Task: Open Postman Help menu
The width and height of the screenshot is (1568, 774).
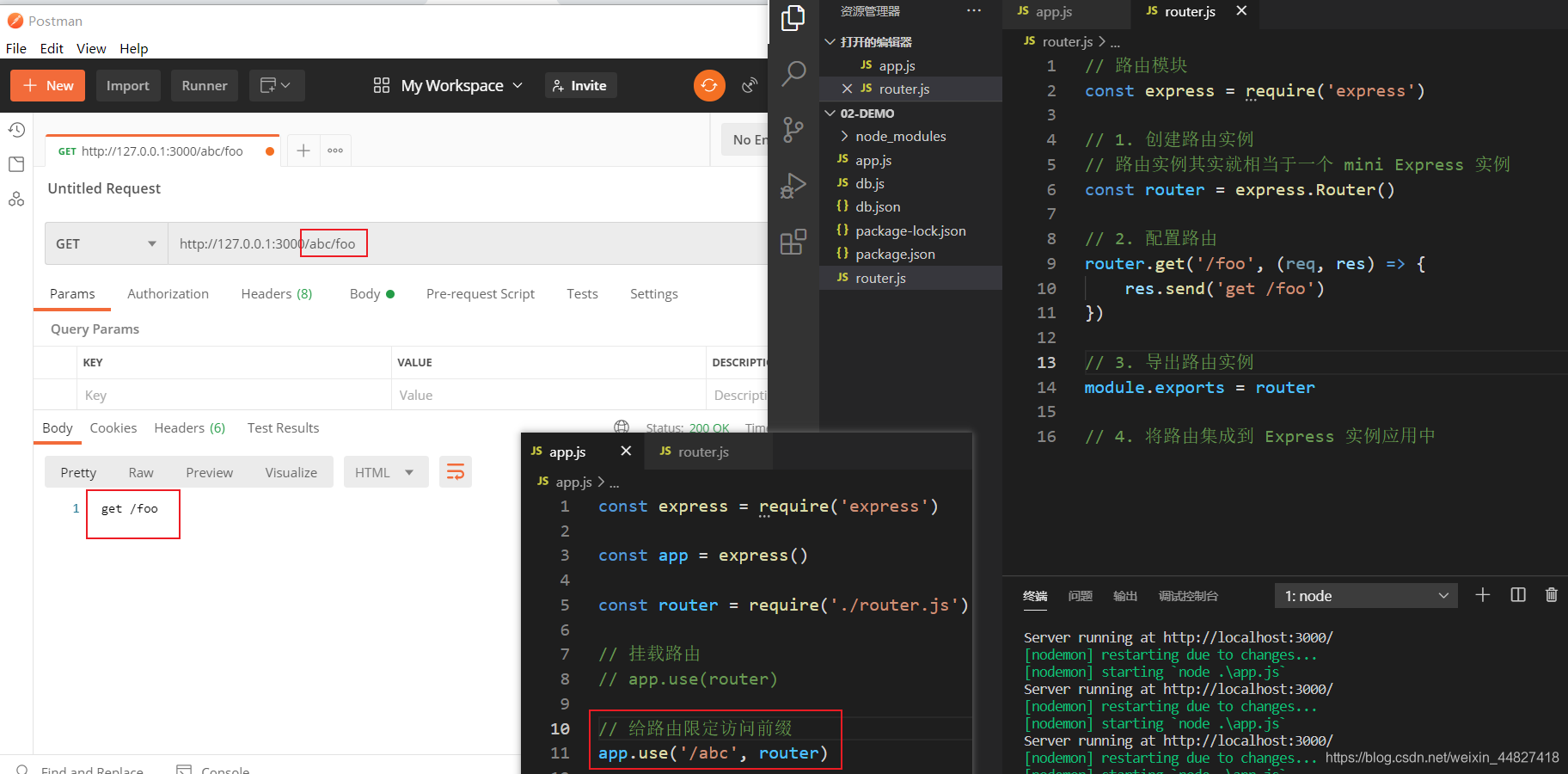Action: 133,48
